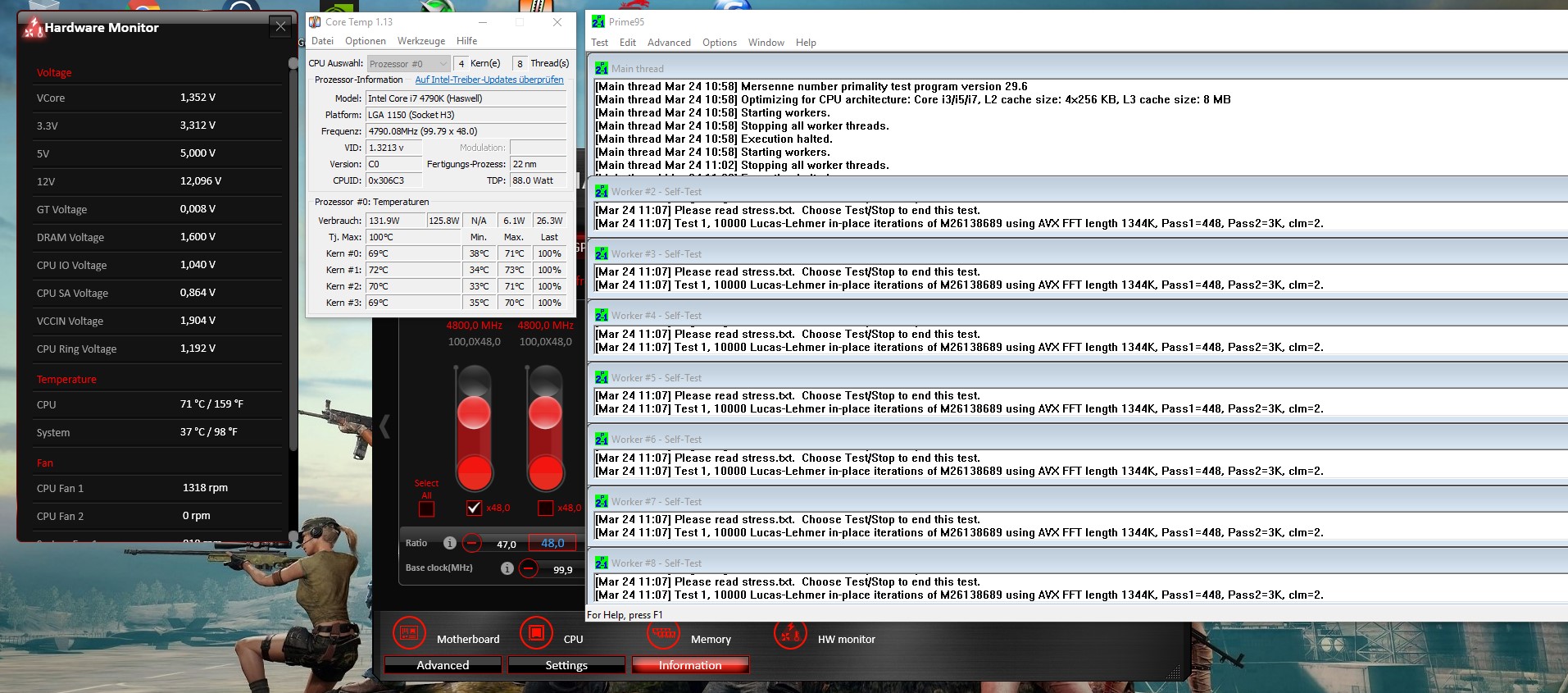Click the Worker #8 Self-Test window icon

[602, 563]
